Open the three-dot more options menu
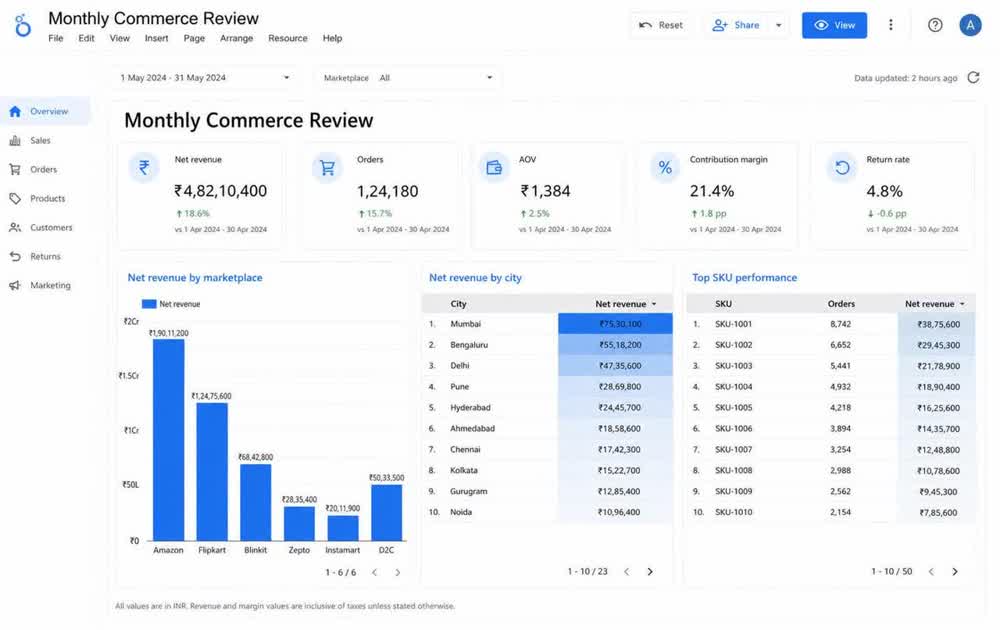This screenshot has height=630, width=1000. coord(891,25)
